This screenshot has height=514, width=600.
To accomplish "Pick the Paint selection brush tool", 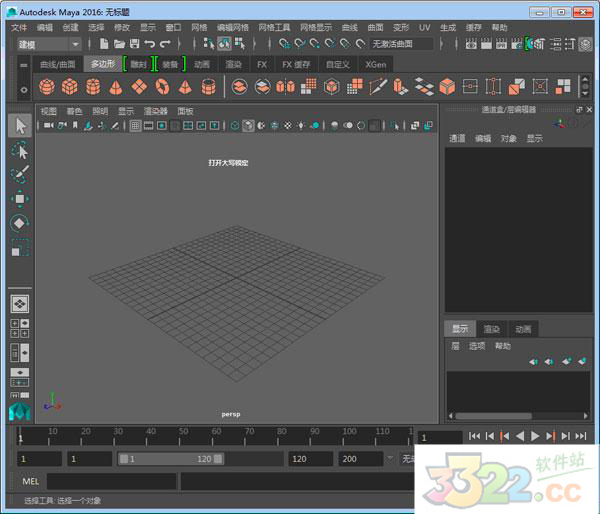I will tap(20, 174).
